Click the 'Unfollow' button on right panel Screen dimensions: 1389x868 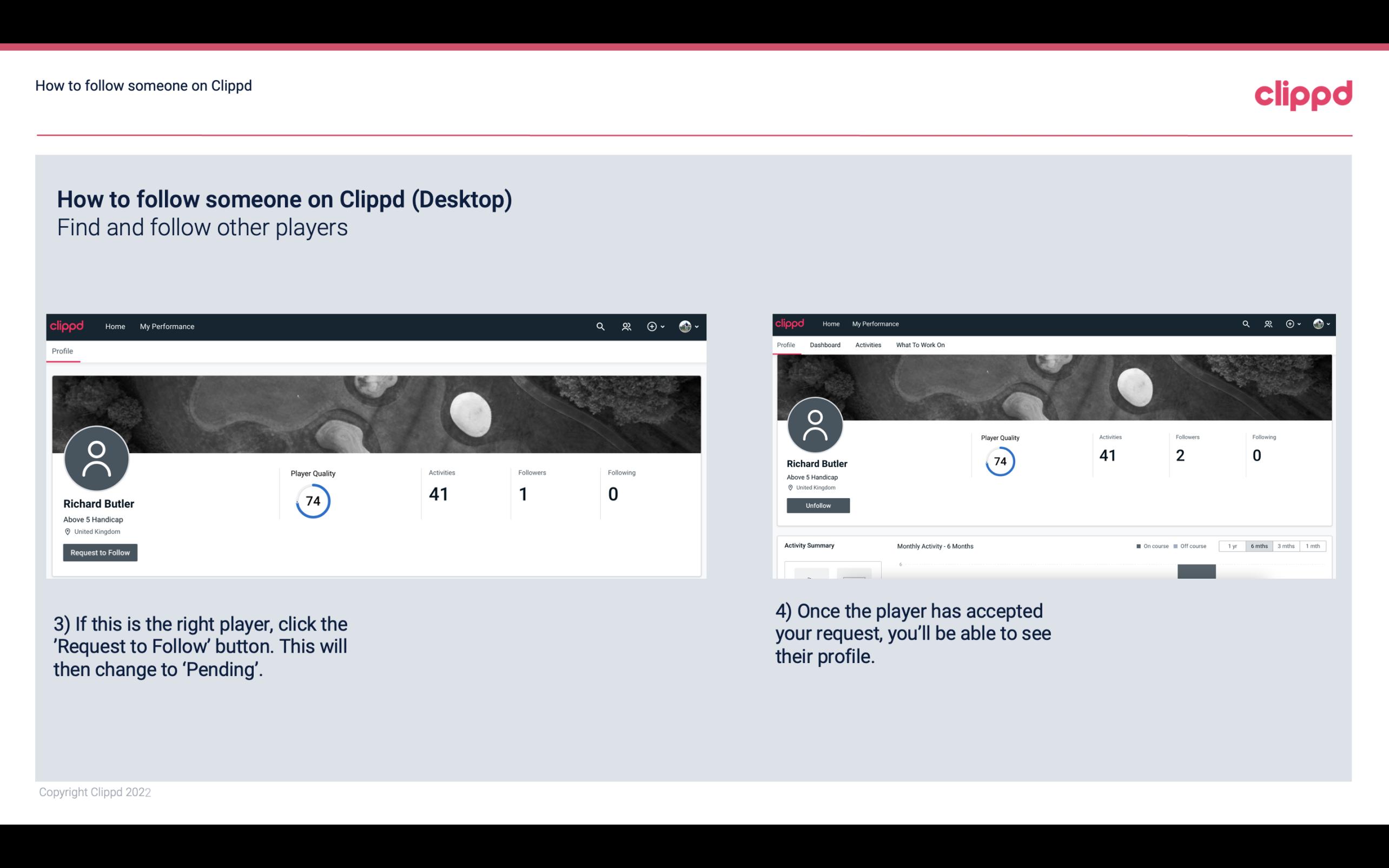coord(817,505)
